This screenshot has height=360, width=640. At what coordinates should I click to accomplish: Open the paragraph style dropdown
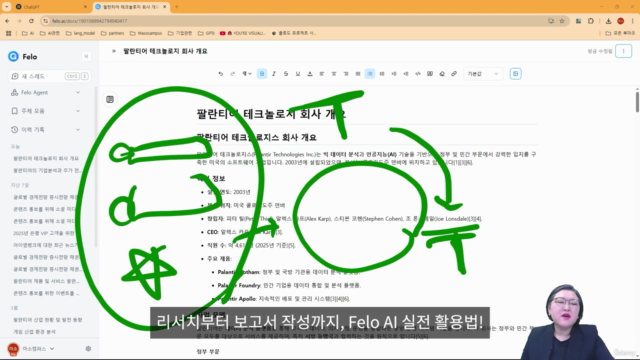coord(247,74)
